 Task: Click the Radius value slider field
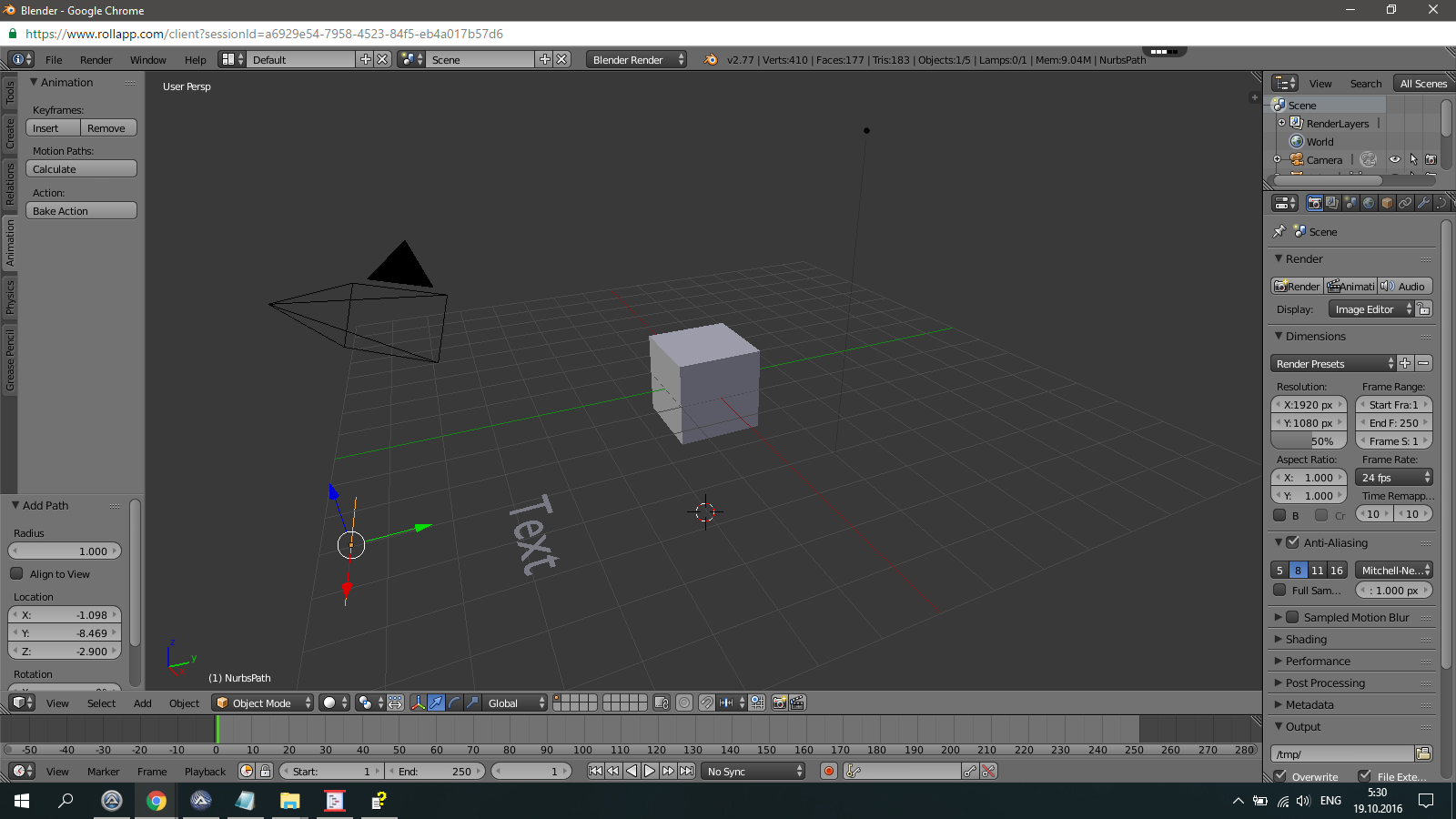point(65,551)
